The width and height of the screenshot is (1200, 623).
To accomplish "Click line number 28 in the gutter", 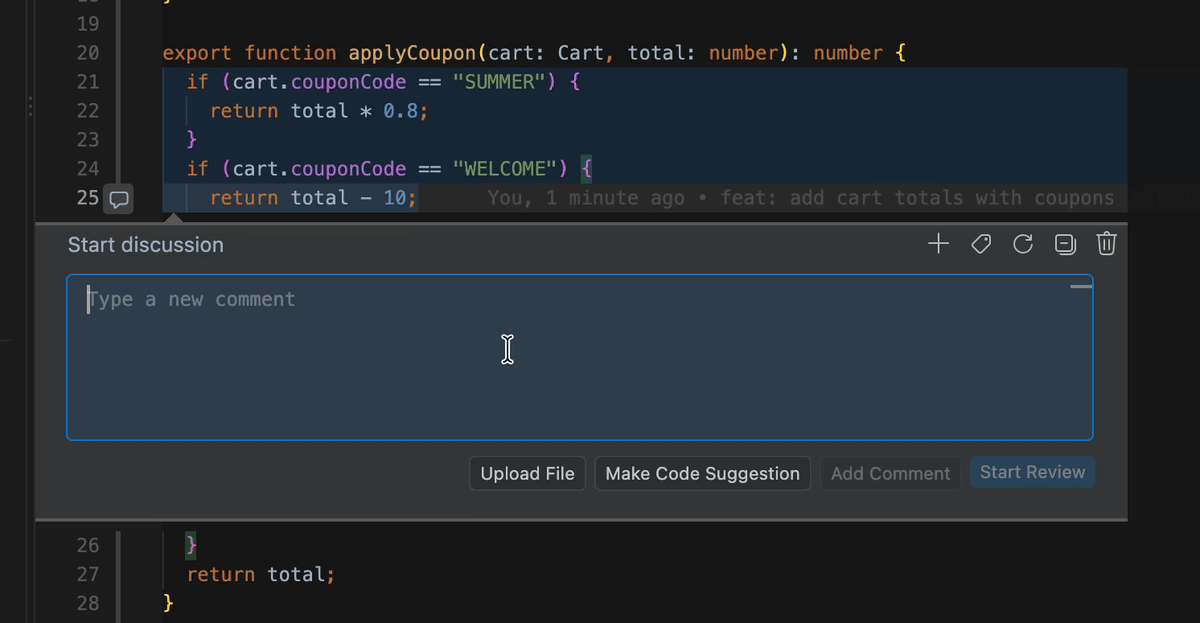I will 88,604.
